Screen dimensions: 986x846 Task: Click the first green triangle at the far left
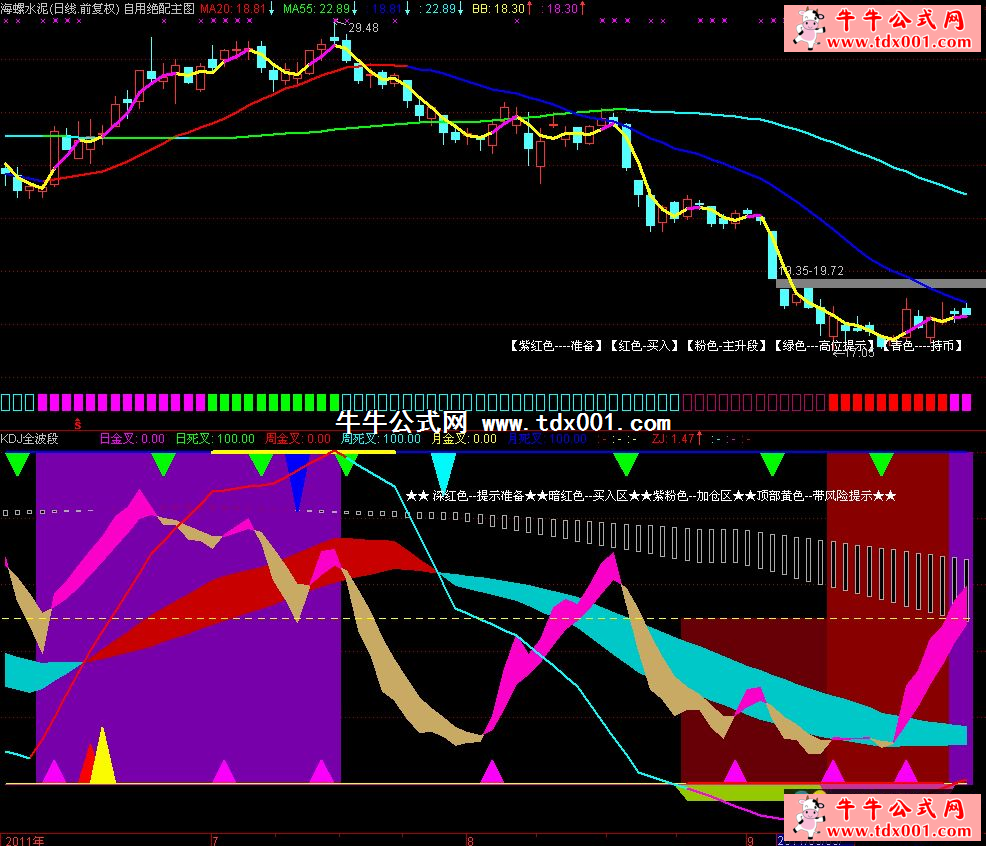[x=18, y=463]
